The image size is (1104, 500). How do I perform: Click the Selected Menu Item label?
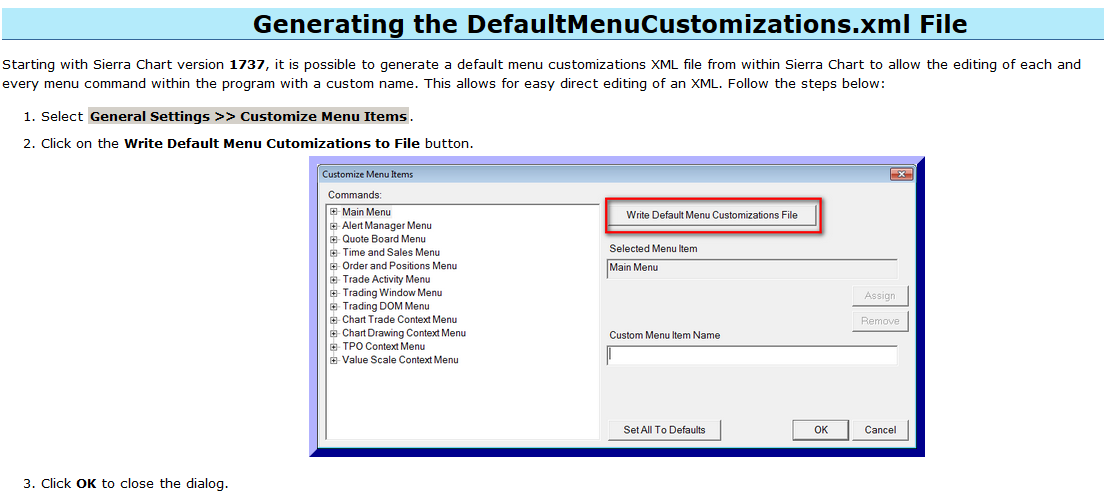pyautogui.click(x=653, y=249)
